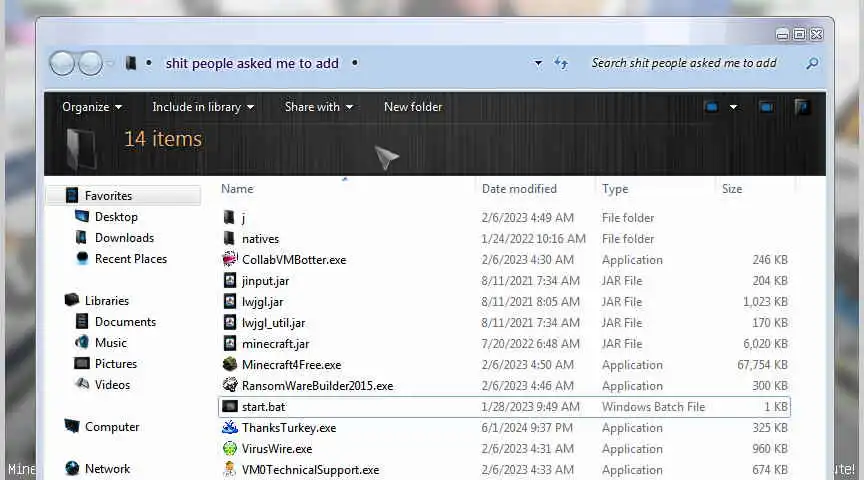This screenshot has height=480, width=864.
Task: Open Pictures library
Action: click(x=116, y=364)
